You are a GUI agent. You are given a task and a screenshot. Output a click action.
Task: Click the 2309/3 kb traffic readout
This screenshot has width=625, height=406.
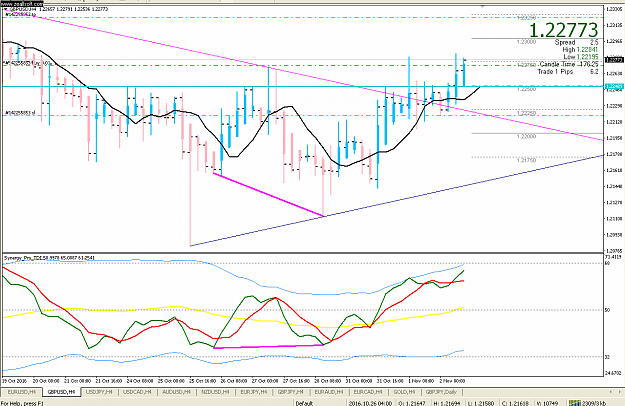click(594, 403)
